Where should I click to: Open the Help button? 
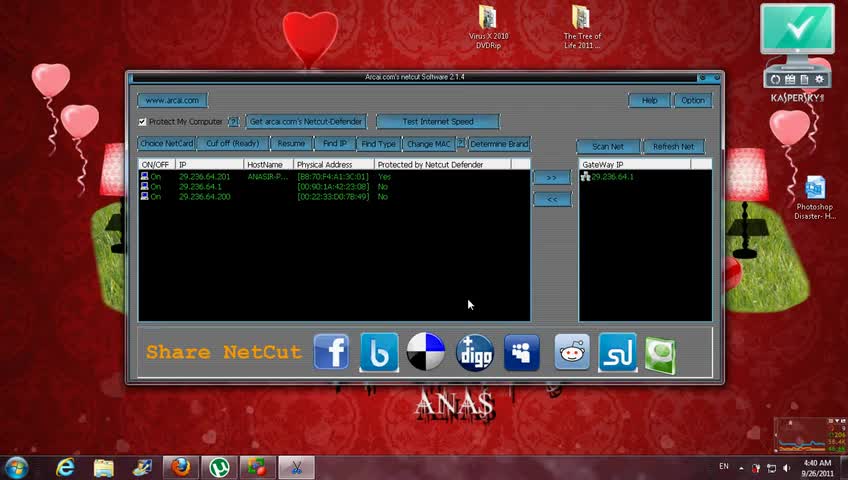(649, 100)
